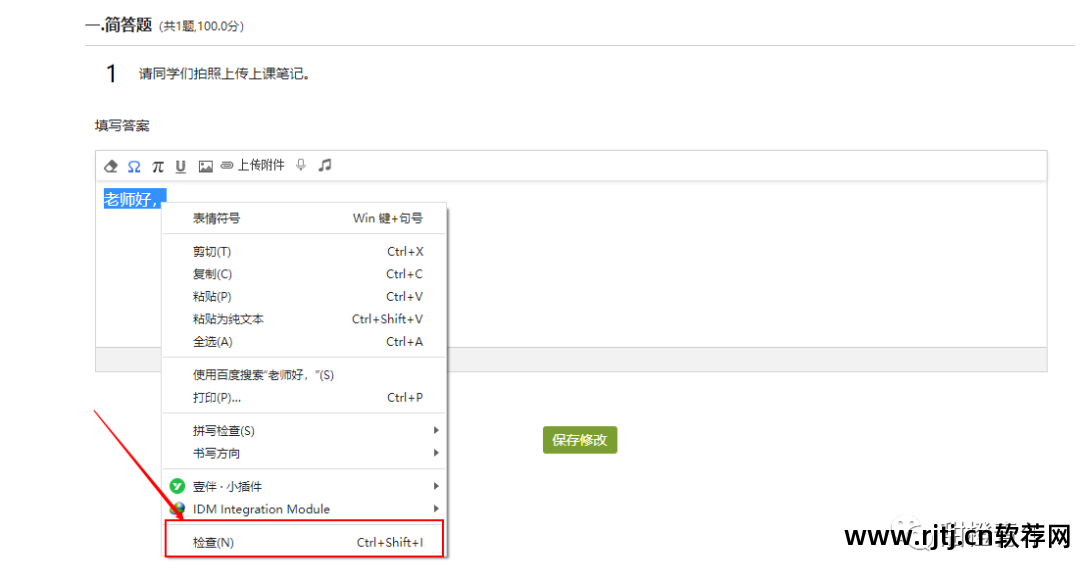Viewport: 1080px width, 582px height.
Task: Click the insert image icon
Action: coord(205,166)
